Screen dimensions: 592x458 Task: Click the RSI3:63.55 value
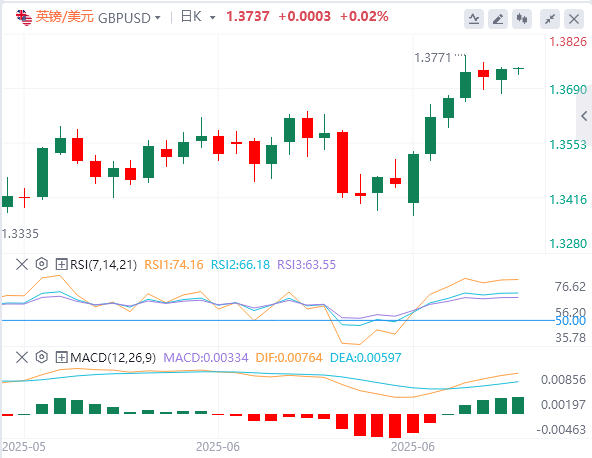[x=306, y=264]
